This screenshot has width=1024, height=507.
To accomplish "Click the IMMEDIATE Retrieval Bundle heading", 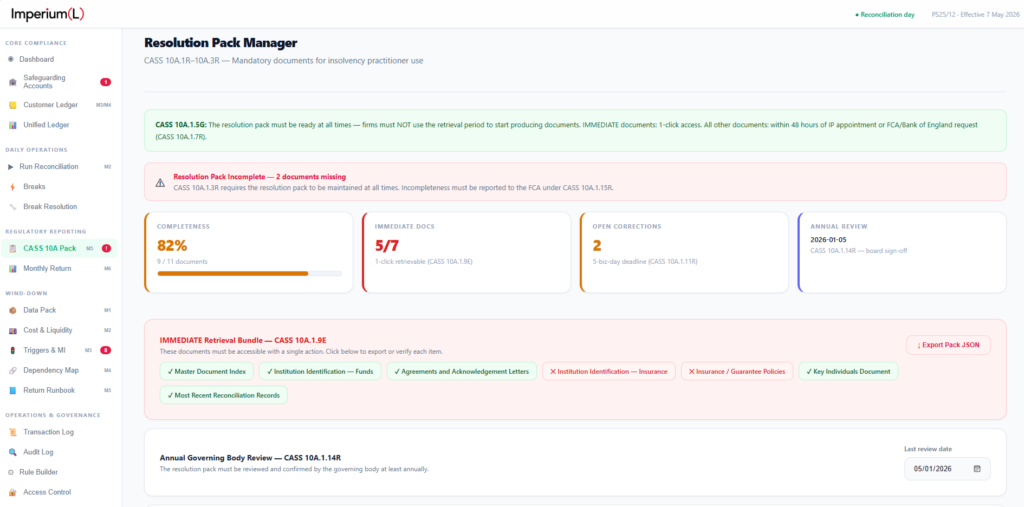I will [243, 340].
